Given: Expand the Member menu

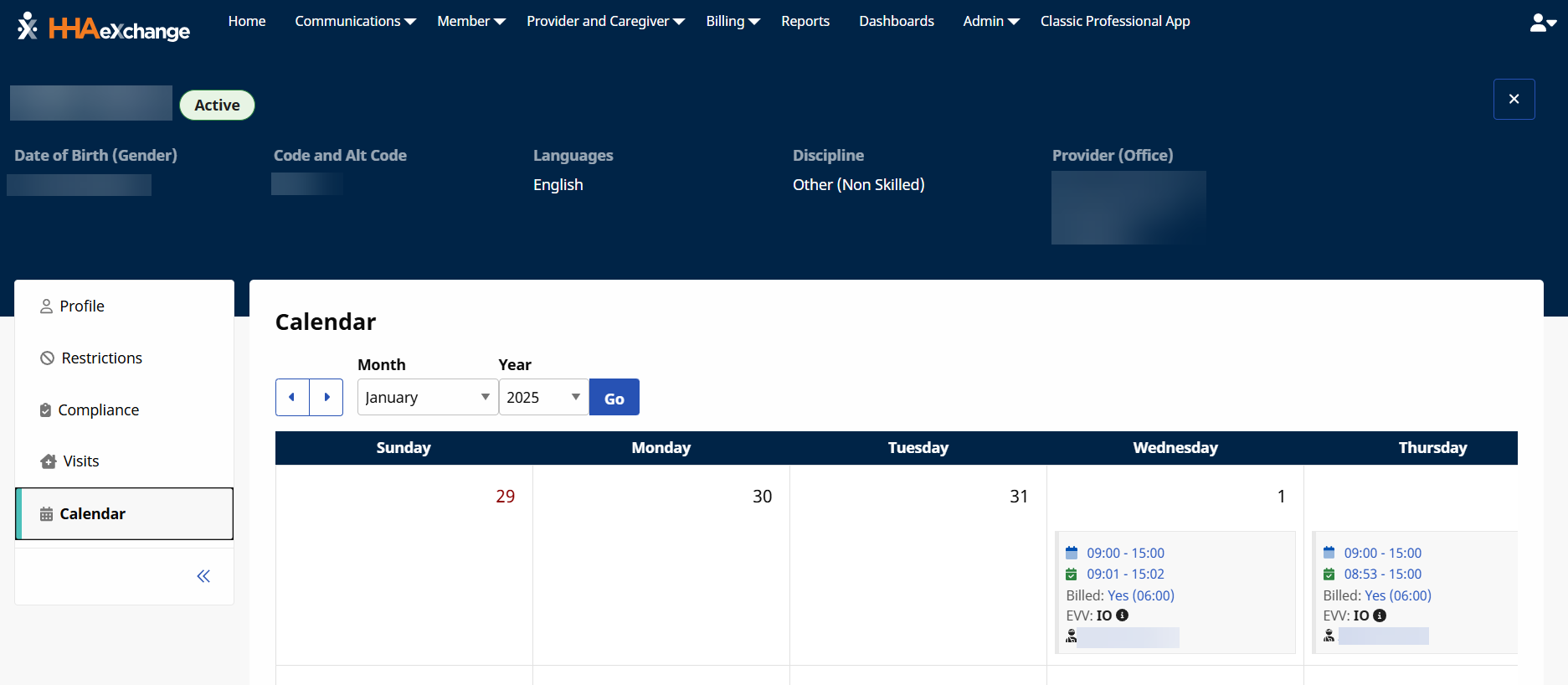Looking at the screenshot, I should [x=471, y=21].
